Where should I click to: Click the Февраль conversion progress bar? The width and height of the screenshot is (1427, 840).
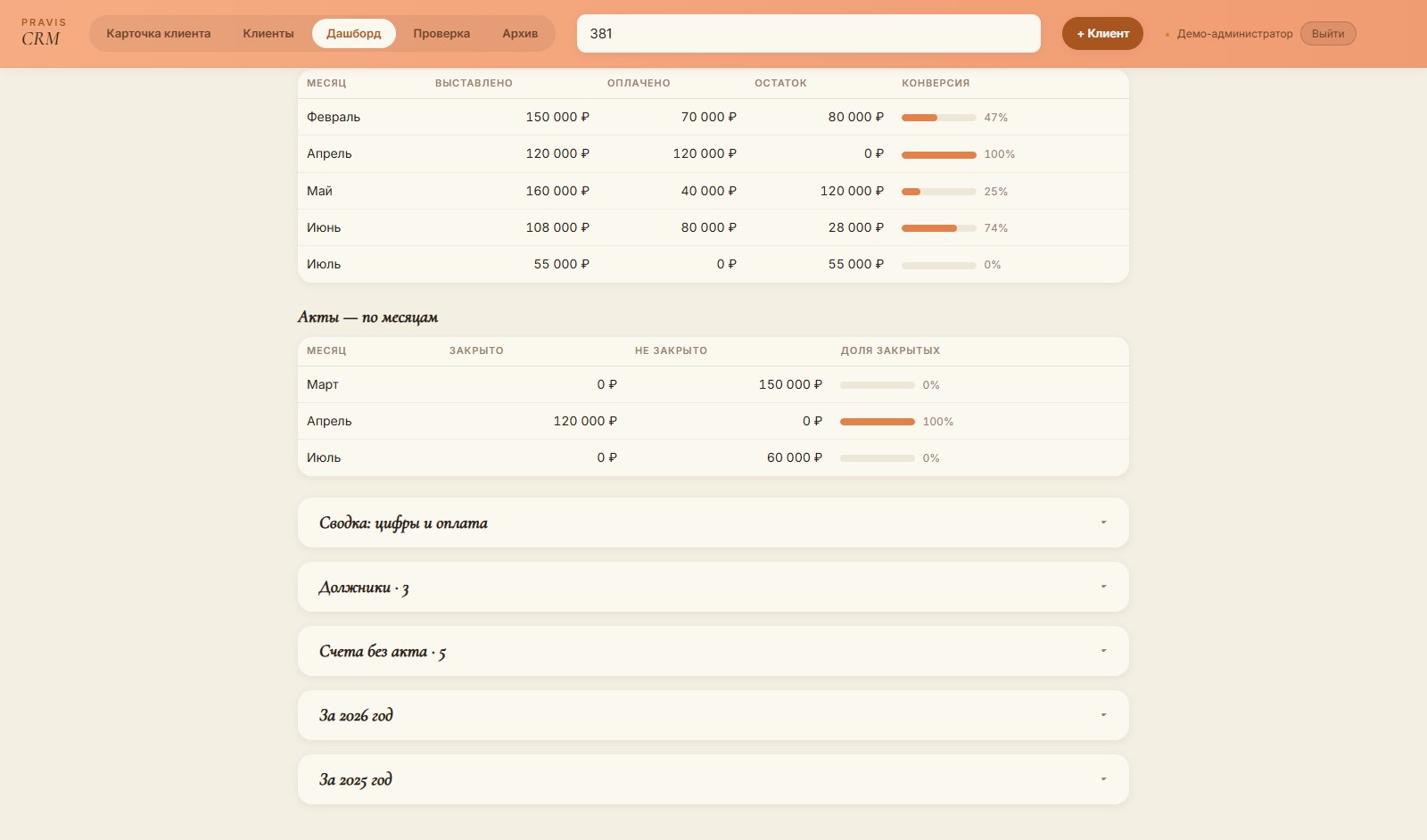tap(939, 118)
